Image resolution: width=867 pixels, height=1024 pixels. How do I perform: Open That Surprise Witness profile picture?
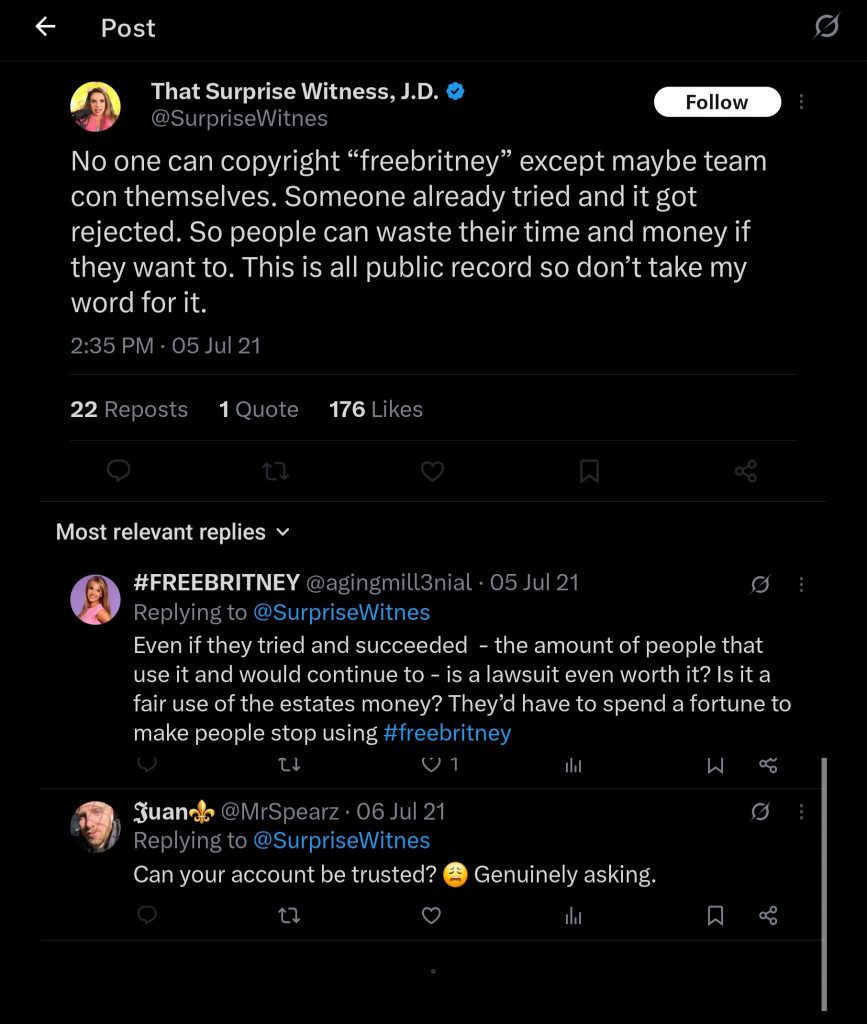(x=96, y=106)
